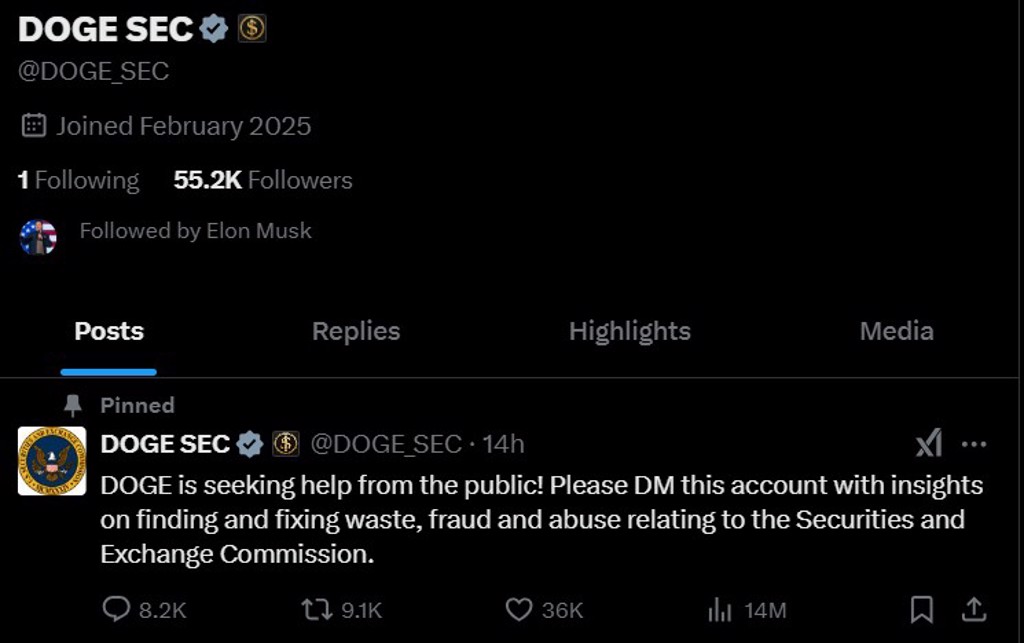
Task: Open the reply composer via speech bubble icon
Action: click(116, 609)
